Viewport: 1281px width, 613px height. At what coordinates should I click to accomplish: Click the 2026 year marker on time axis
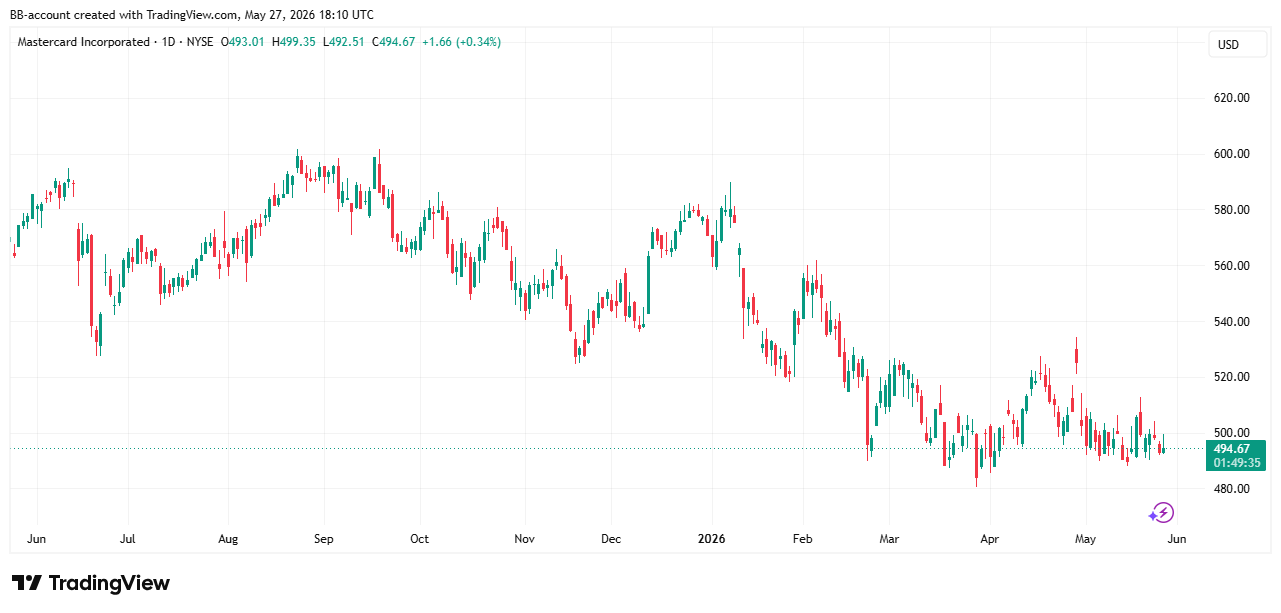712,539
